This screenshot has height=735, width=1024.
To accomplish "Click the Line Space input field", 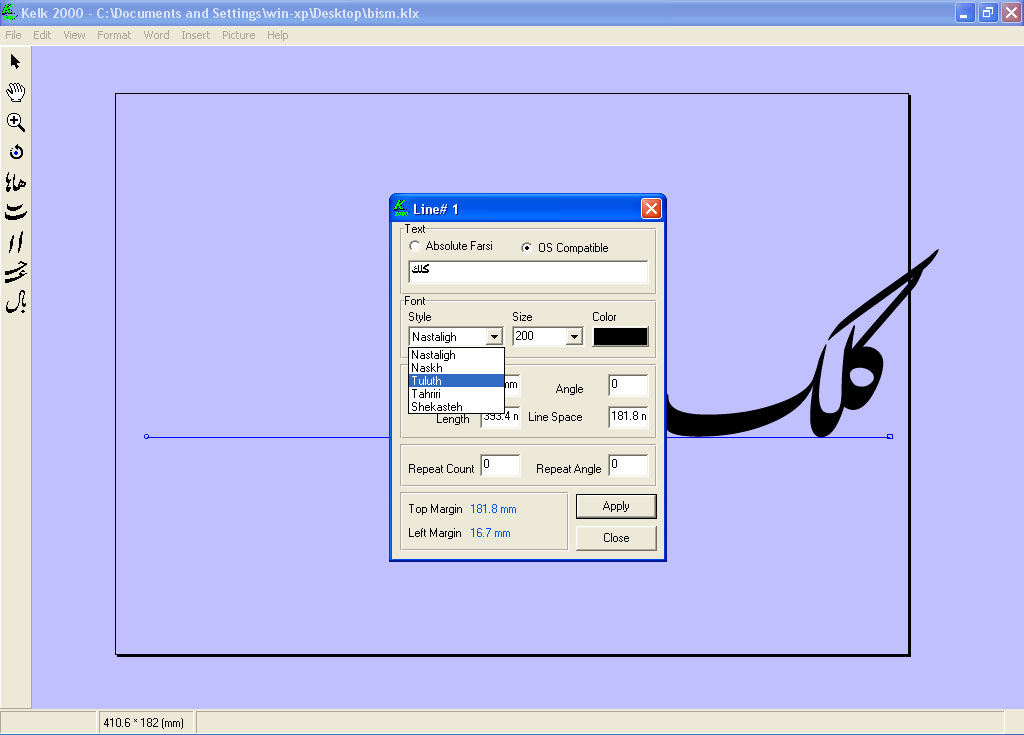I will (628, 416).
